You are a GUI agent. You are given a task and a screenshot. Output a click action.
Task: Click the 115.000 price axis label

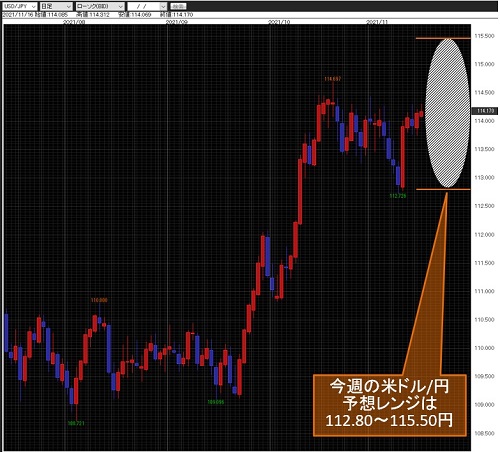(x=484, y=64)
